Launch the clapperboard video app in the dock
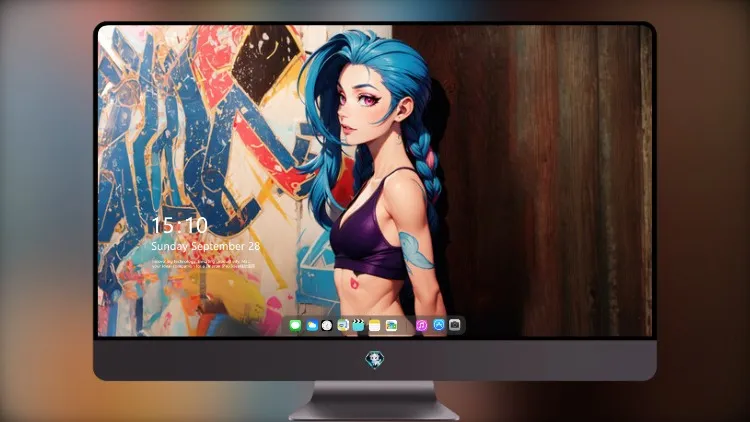Viewport: 750px width, 422px height. (359, 326)
